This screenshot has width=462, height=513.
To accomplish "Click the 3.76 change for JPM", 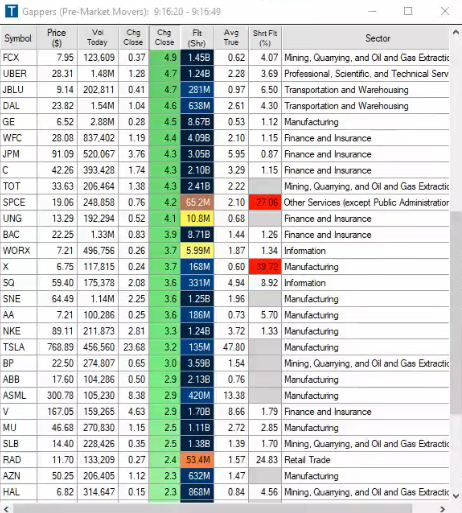I will pos(133,154).
